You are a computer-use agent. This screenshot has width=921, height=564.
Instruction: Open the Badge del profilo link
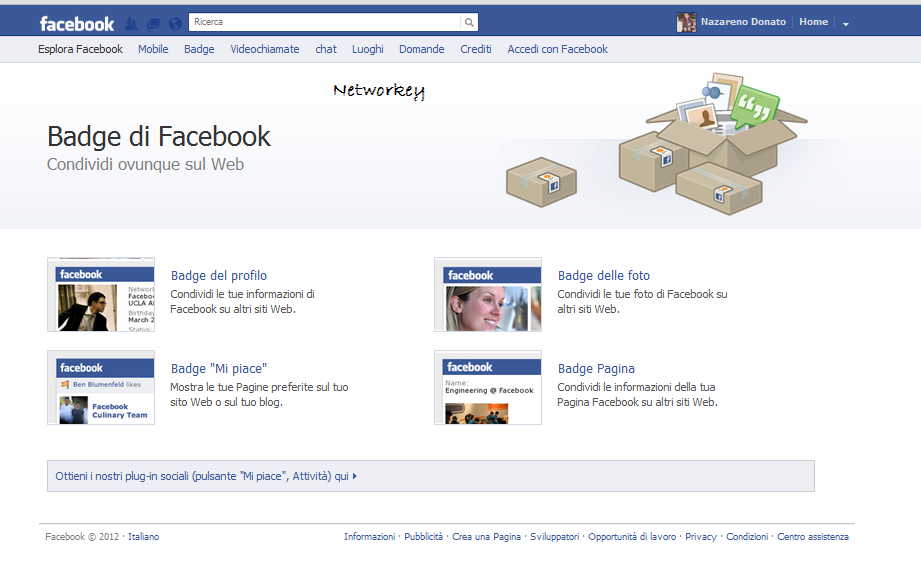click(x=219, y=276)
